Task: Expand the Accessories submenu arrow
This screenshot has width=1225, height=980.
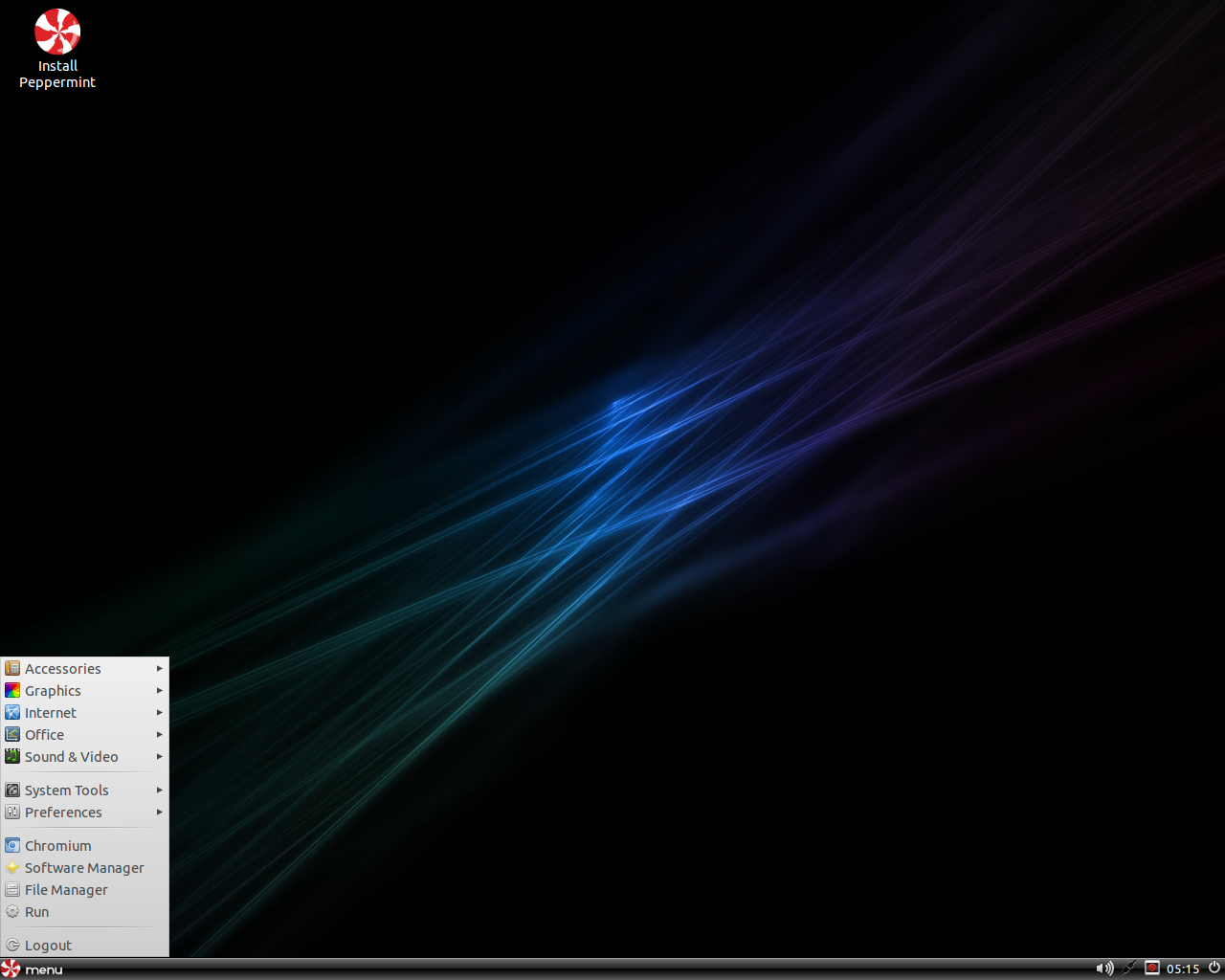Action: tap(160, 669)
